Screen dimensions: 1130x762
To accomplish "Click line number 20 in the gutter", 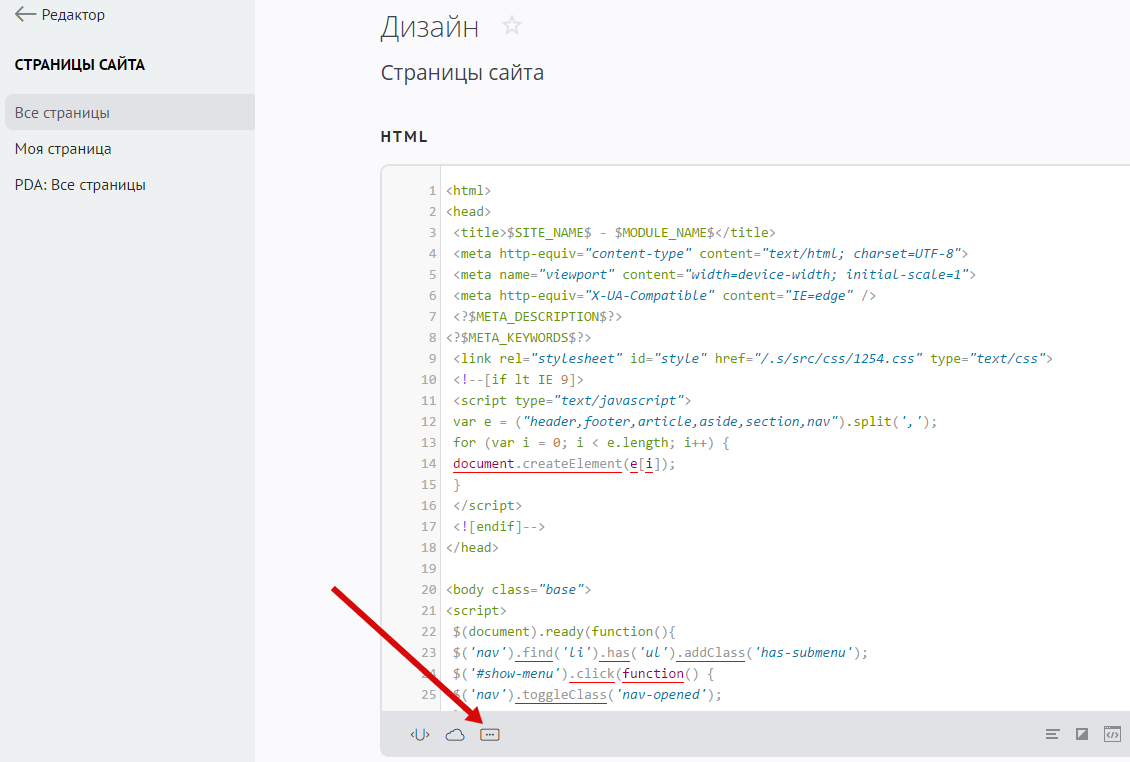I will (429, 590).
